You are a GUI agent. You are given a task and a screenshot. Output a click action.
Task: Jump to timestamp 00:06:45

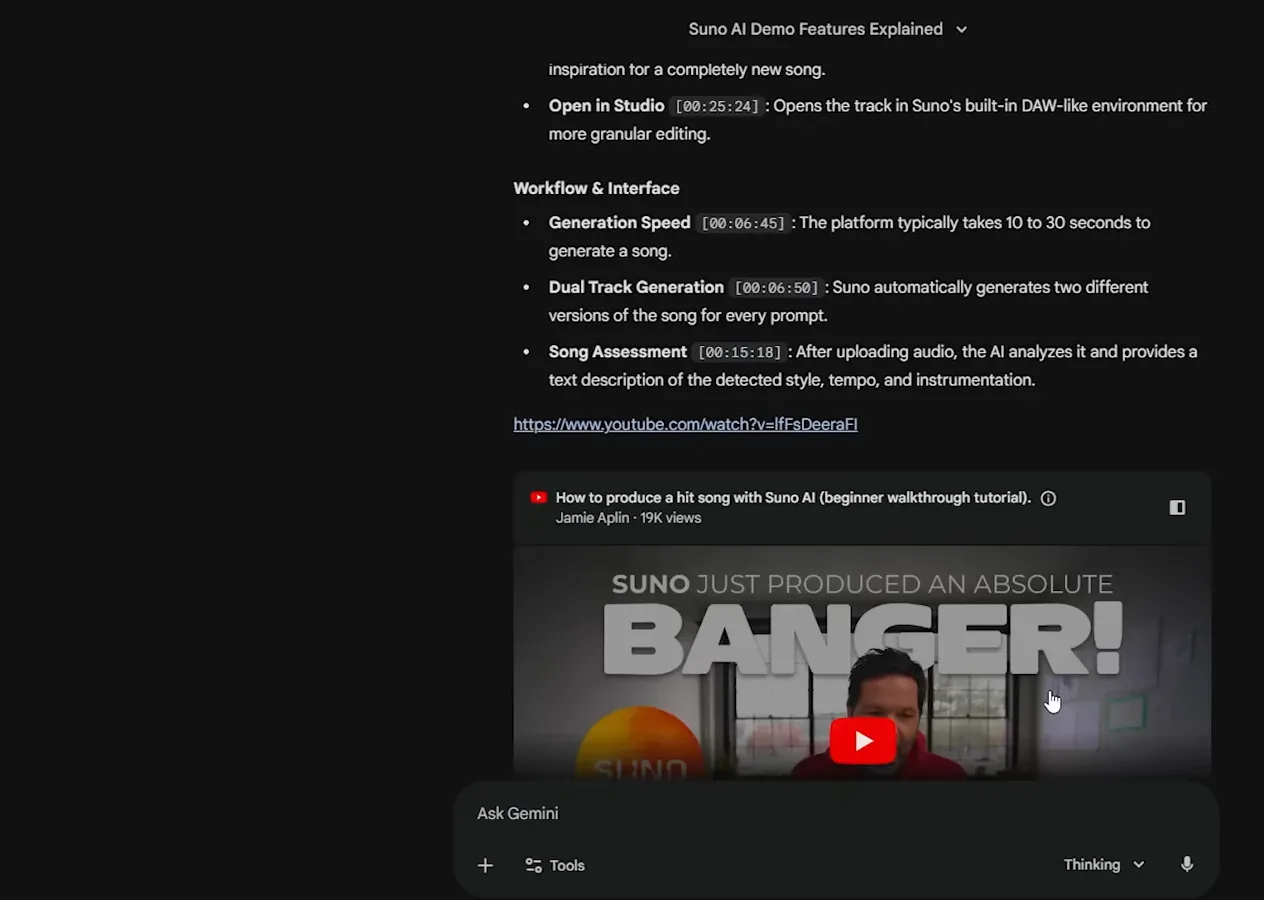coord(743,223)
